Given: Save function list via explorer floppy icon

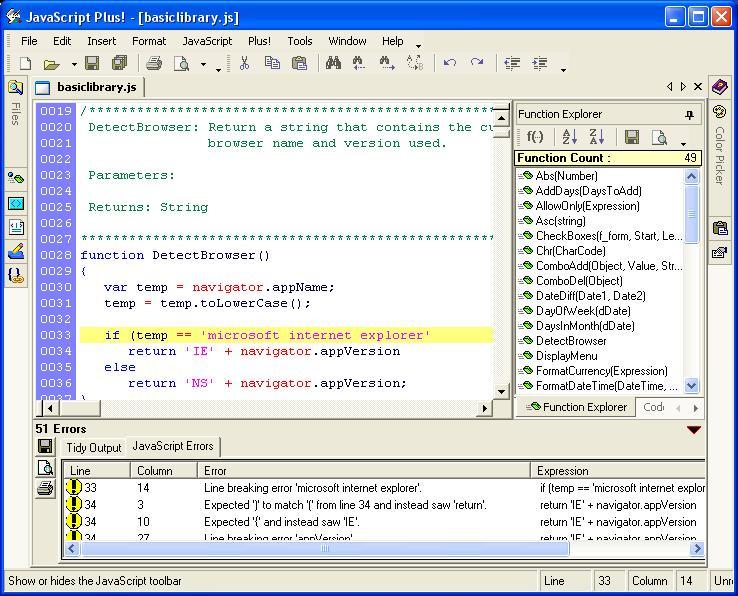Looking at the screenshot, I should click(632, 137).
